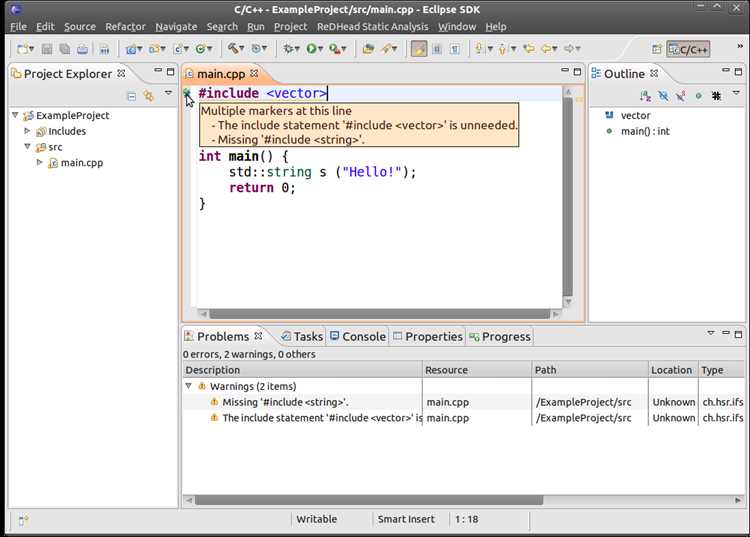Switch to the Properties tab
This screenshot has height=537, width=750.
point(428,337)
